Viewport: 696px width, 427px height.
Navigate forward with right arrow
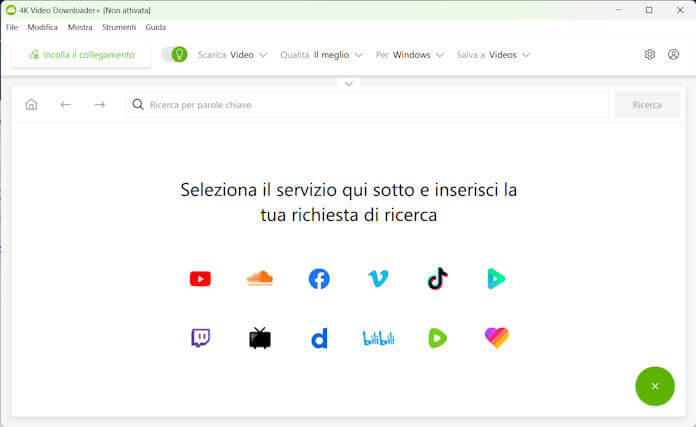99,104
